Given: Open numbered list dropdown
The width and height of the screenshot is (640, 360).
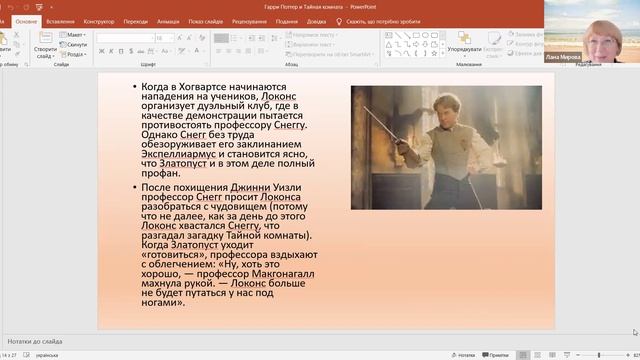Looking at the screenshot, I should coord(237,38).
